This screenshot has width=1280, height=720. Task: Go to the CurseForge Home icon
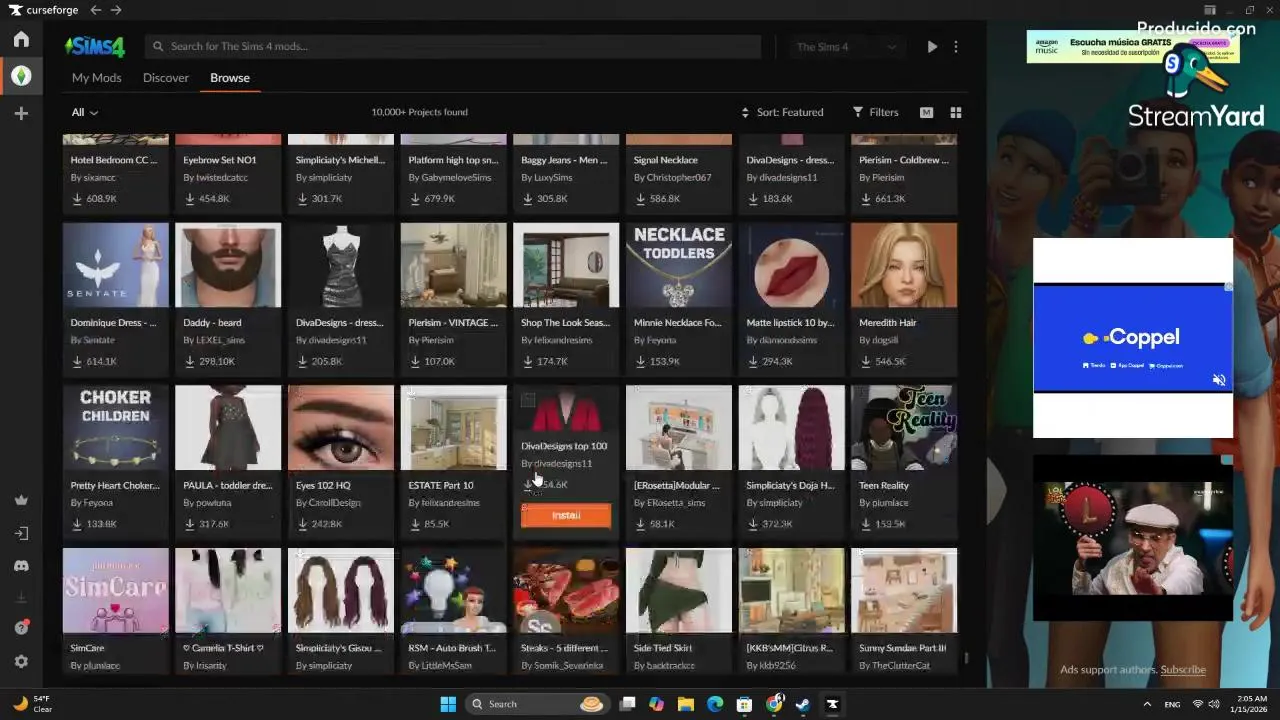[21, 40]
